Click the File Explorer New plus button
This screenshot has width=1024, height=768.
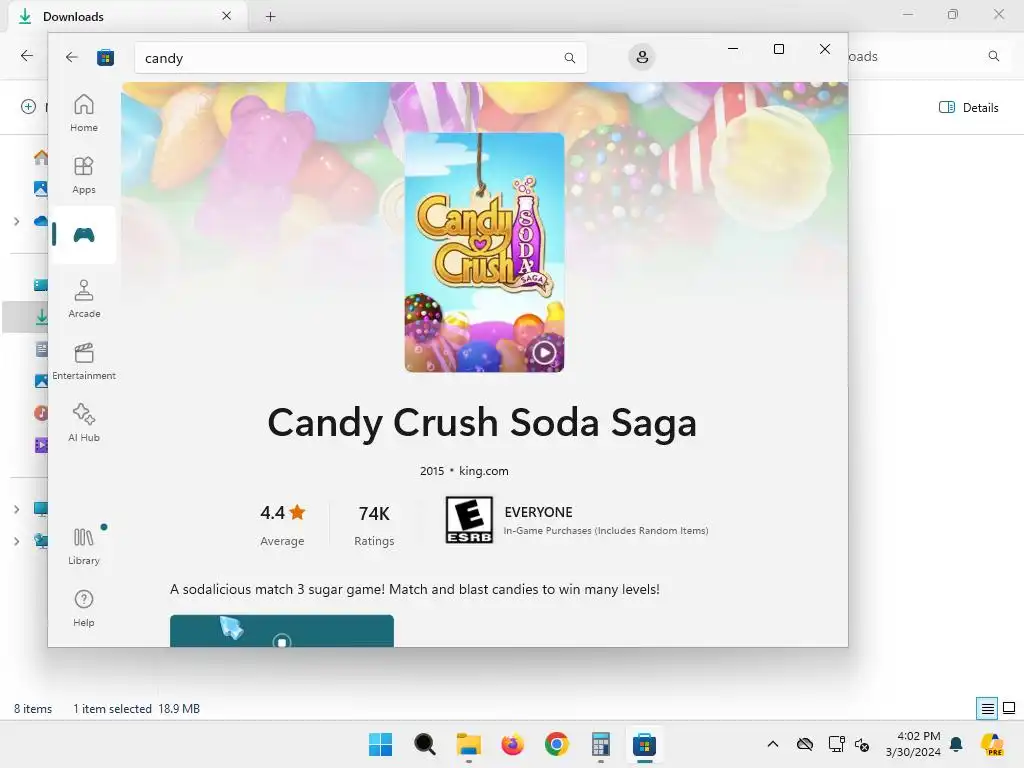pyautogui.click(x=28, y=106)
